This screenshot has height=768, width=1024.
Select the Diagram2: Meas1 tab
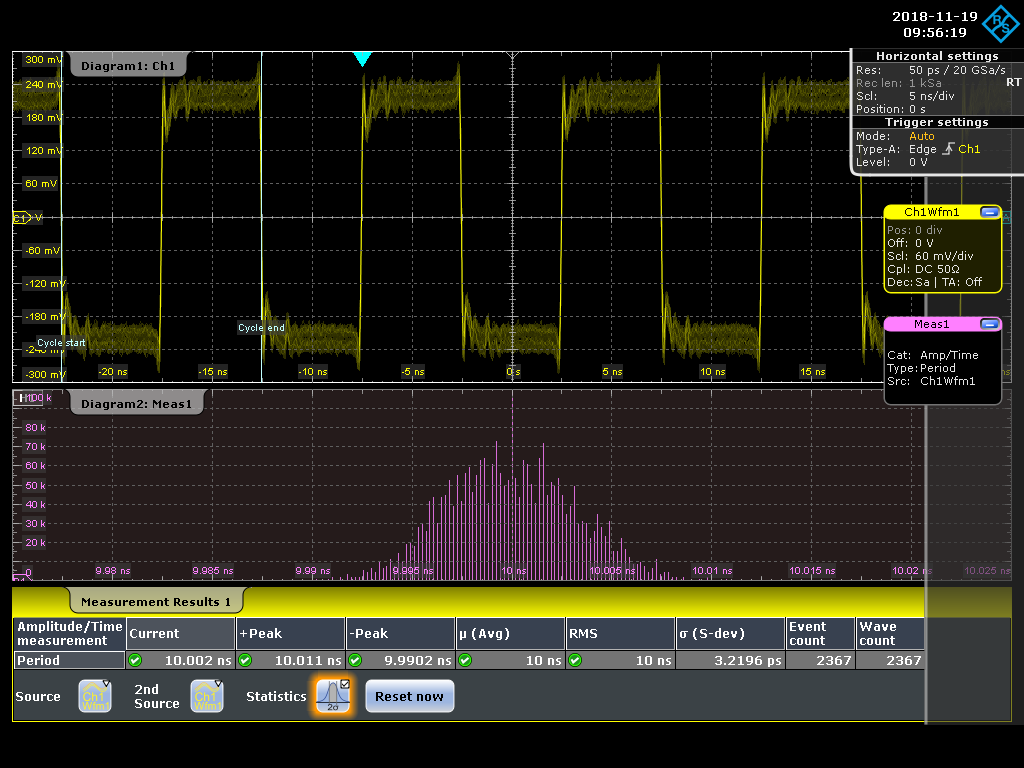click(x=136, y=404)
